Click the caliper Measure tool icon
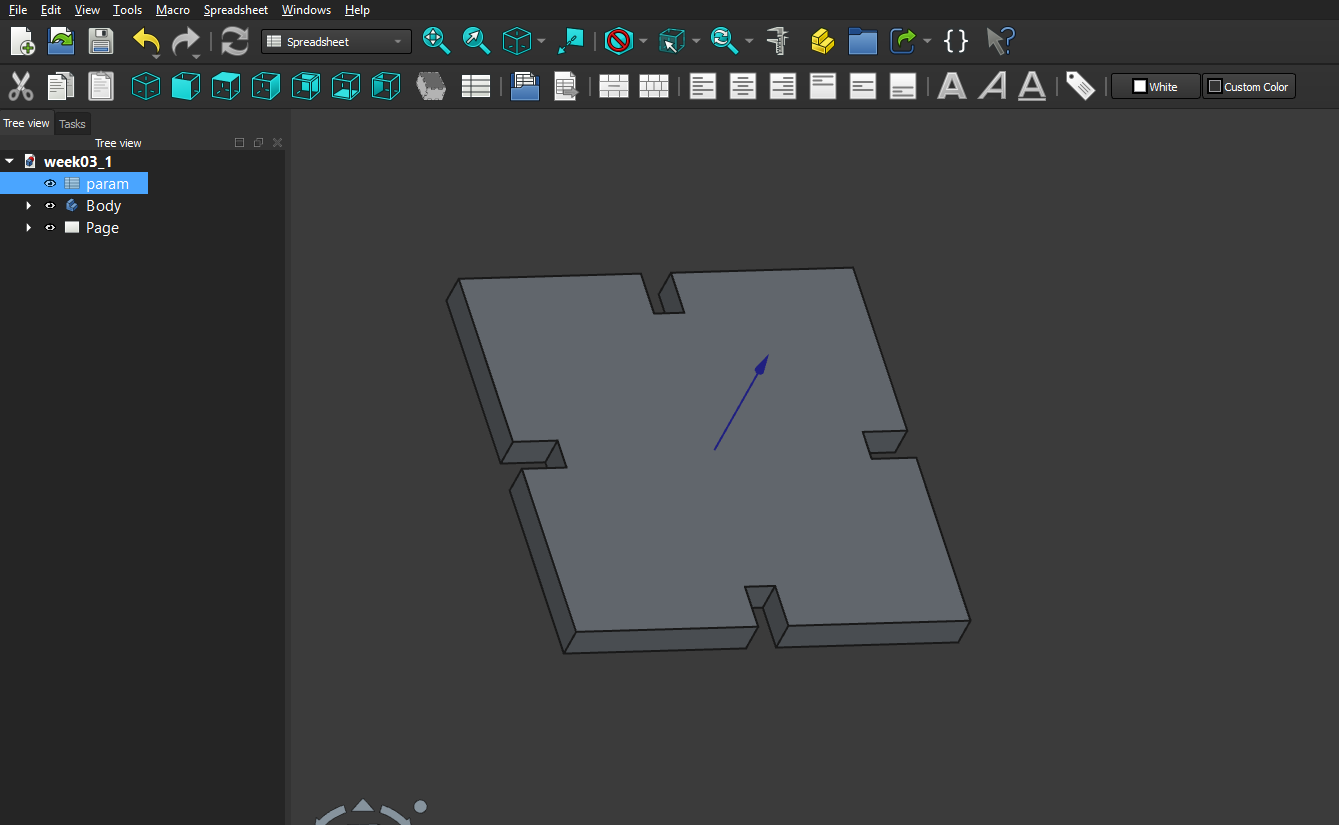The width and height of the screenshot is (1339, 825). click(x=777, y=41)
